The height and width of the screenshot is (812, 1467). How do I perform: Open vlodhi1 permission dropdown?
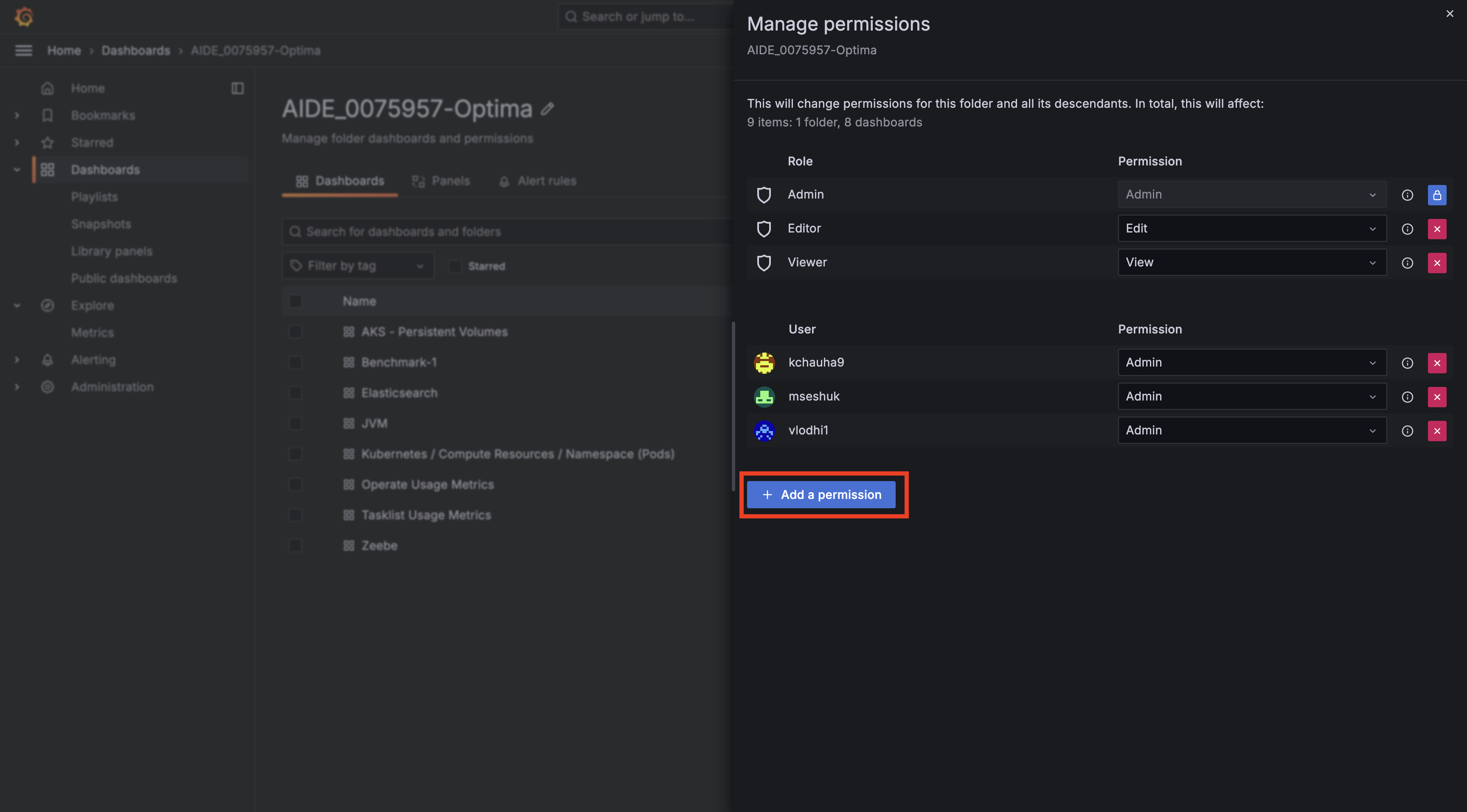[1252, 430]
